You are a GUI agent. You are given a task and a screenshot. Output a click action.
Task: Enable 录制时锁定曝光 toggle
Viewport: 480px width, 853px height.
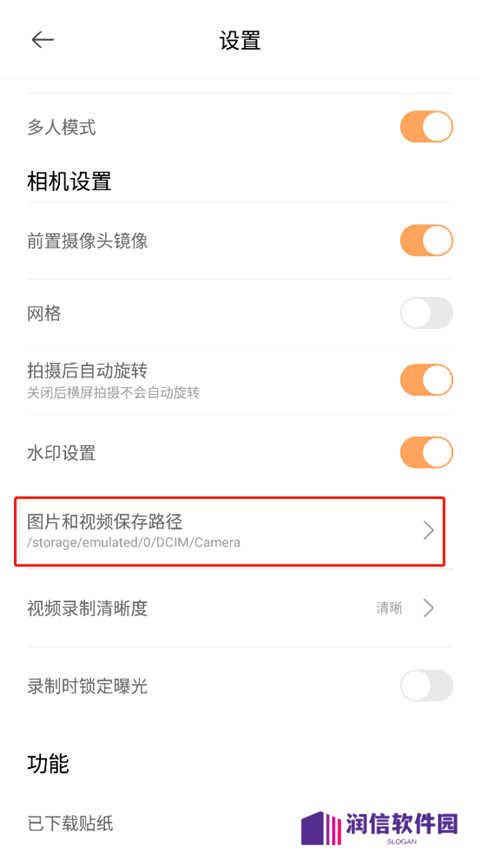(x=427, y=686)
